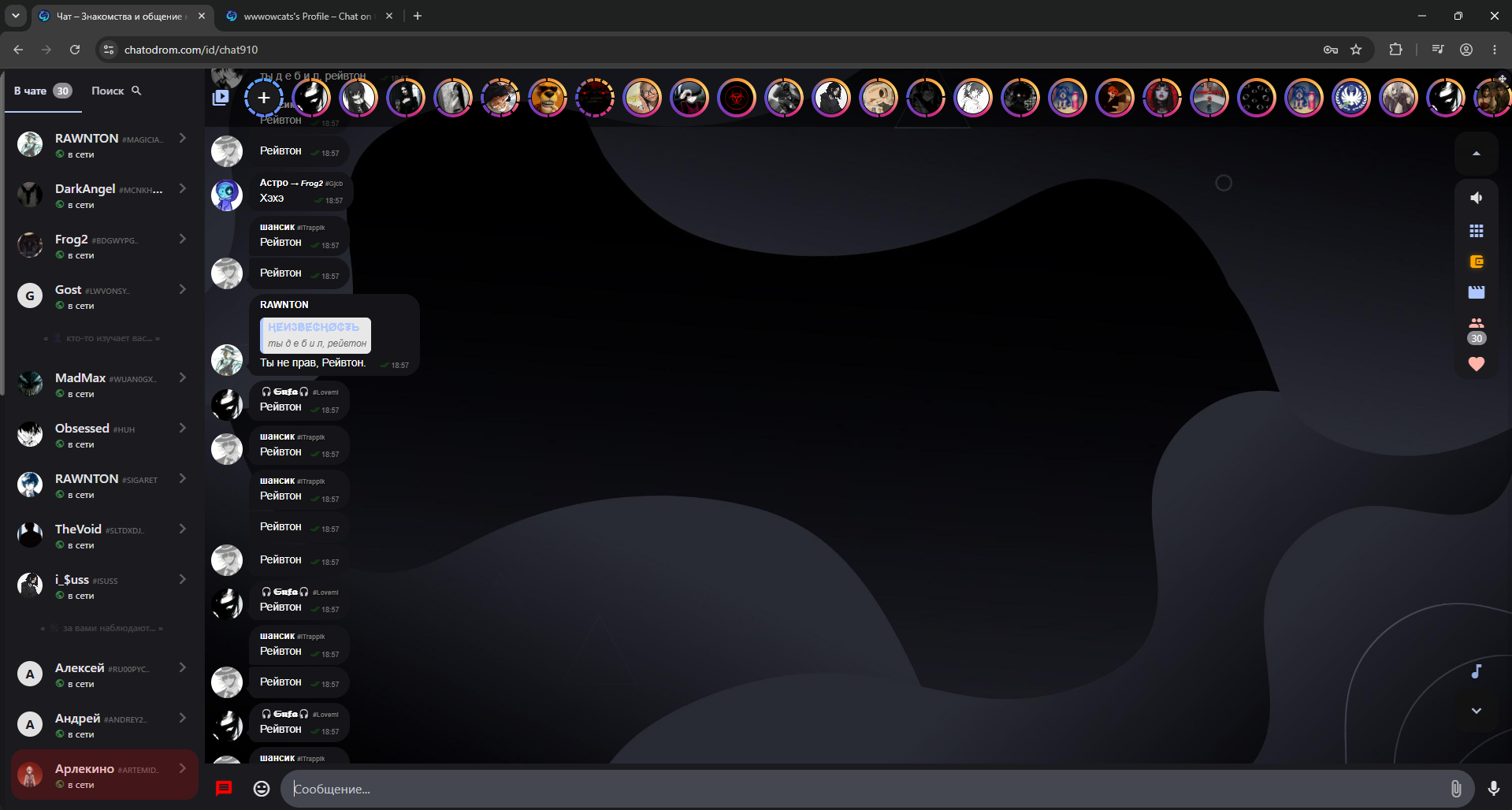
Task: Open the Поиск search tab
Action: [116, 91]
